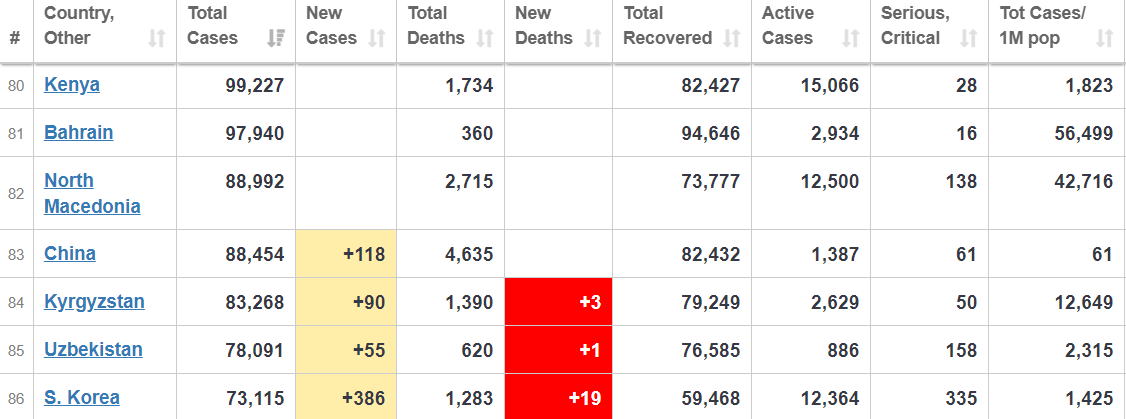
Task: Click Tot Cases/1M pop sort arrows
Action: [x=1104, y=39]
